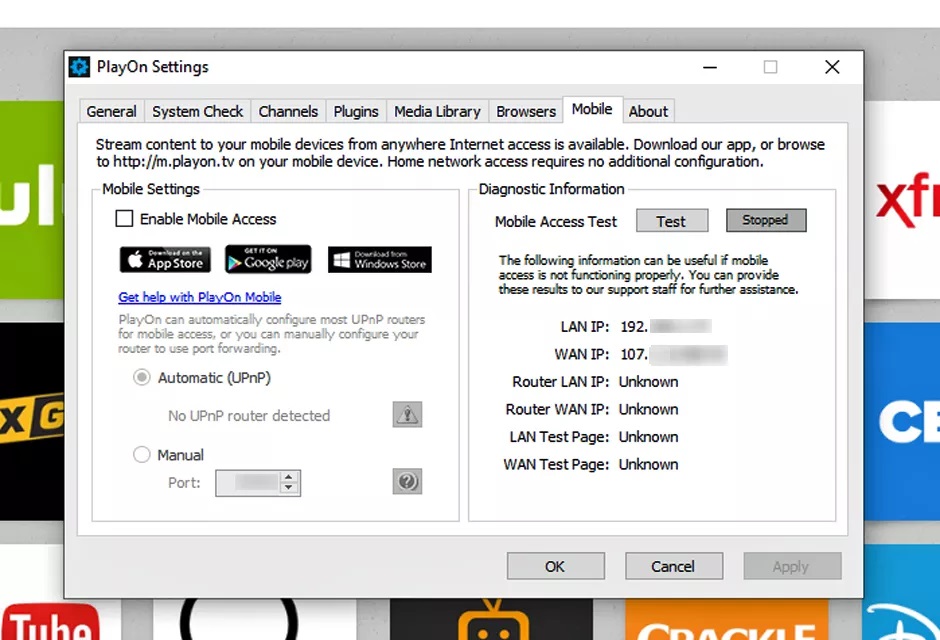The height and width of the screenshot is (640, 940).
Task: Select the Automatic (UPnP) radio option
Action: [x=142, y=378]
